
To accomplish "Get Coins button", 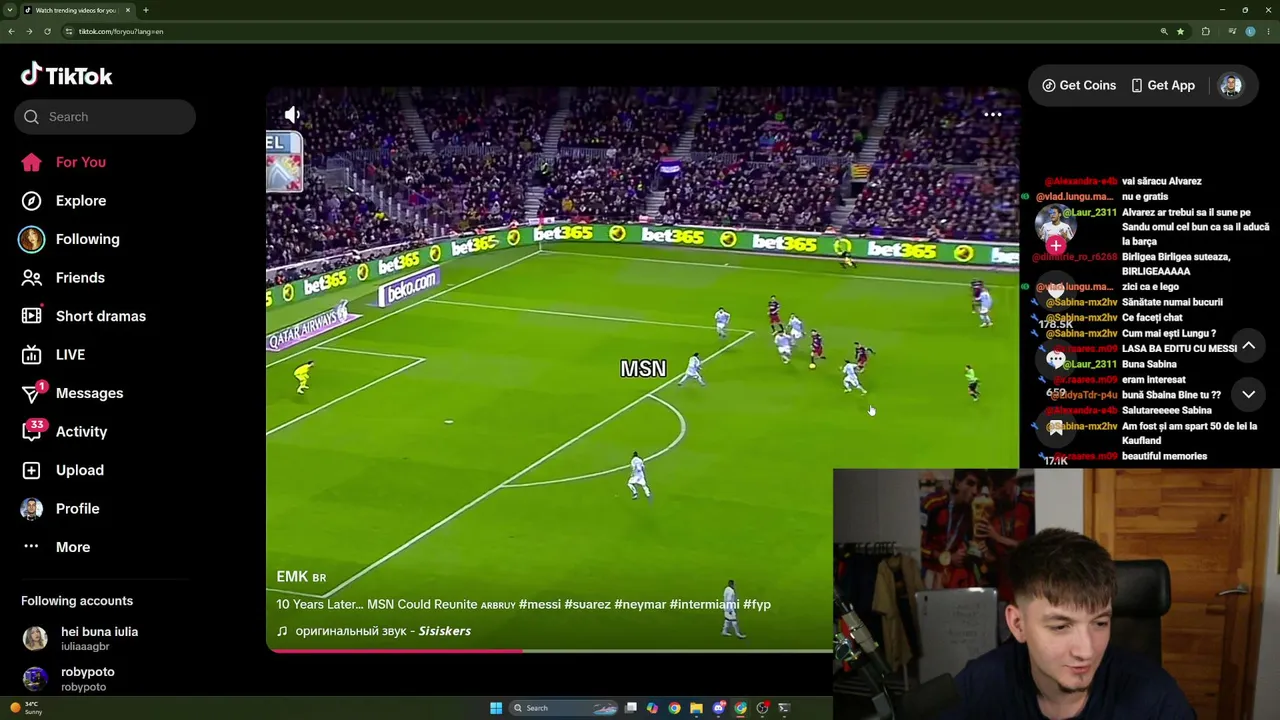I will click(x=1079, y=86).
